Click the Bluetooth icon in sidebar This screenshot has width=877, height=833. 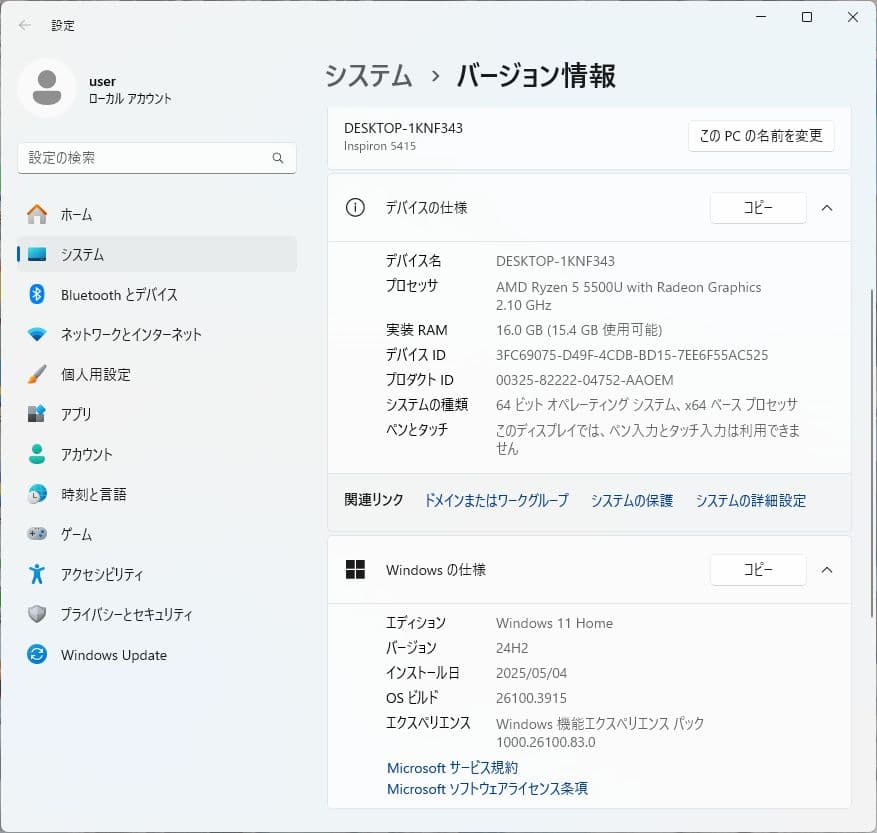(37, 294)
